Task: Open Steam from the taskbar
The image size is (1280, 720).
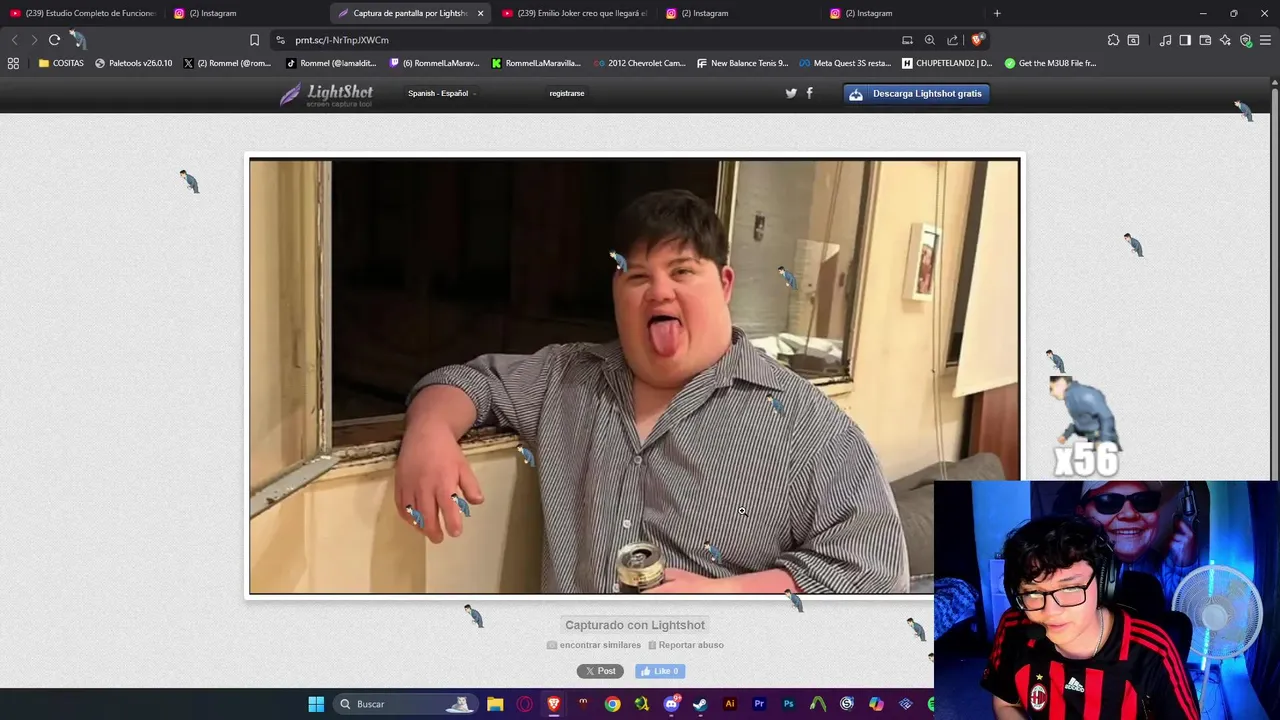Action: [x=700, y=704]
